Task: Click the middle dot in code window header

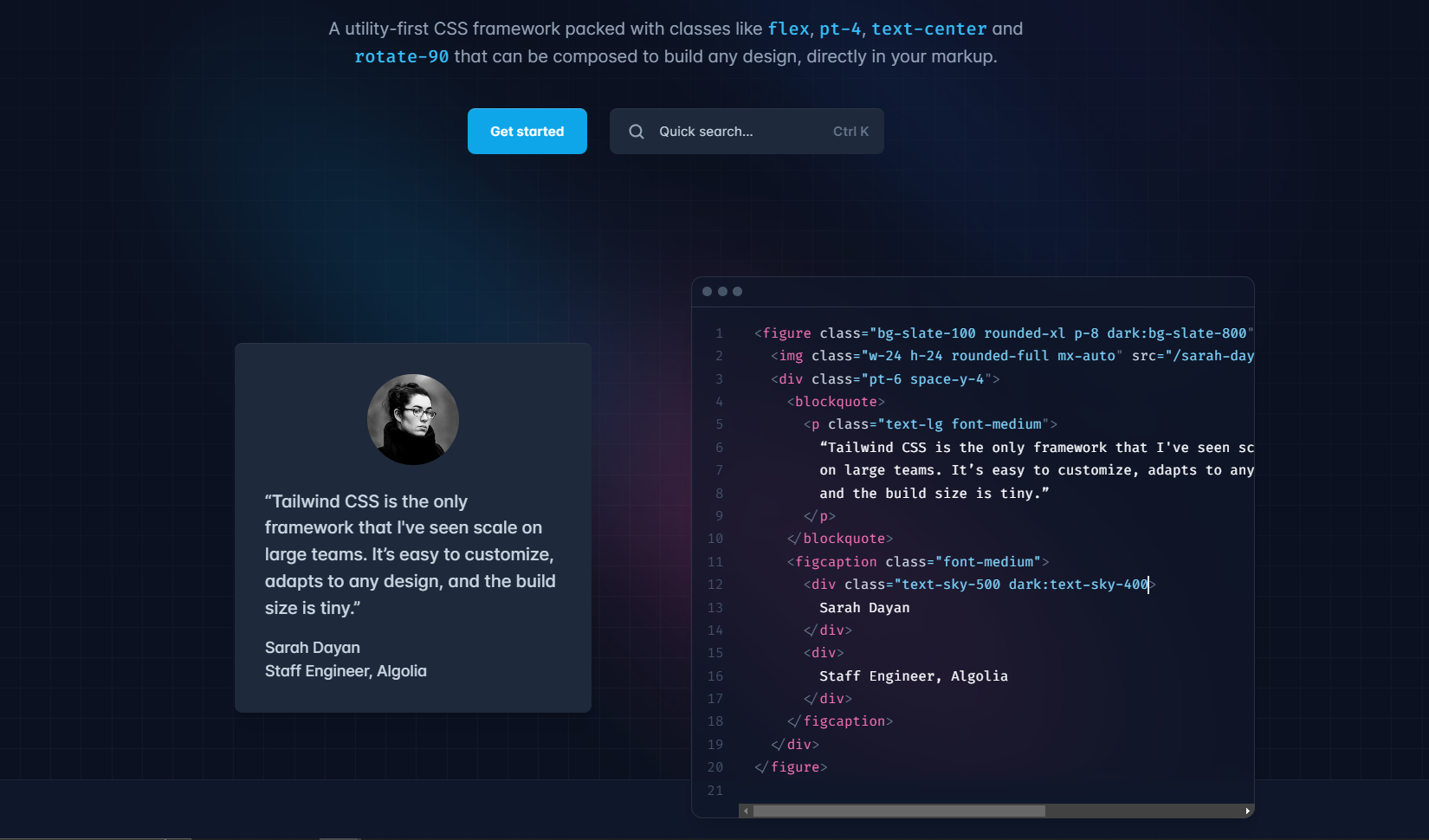Action: point(722,292)
